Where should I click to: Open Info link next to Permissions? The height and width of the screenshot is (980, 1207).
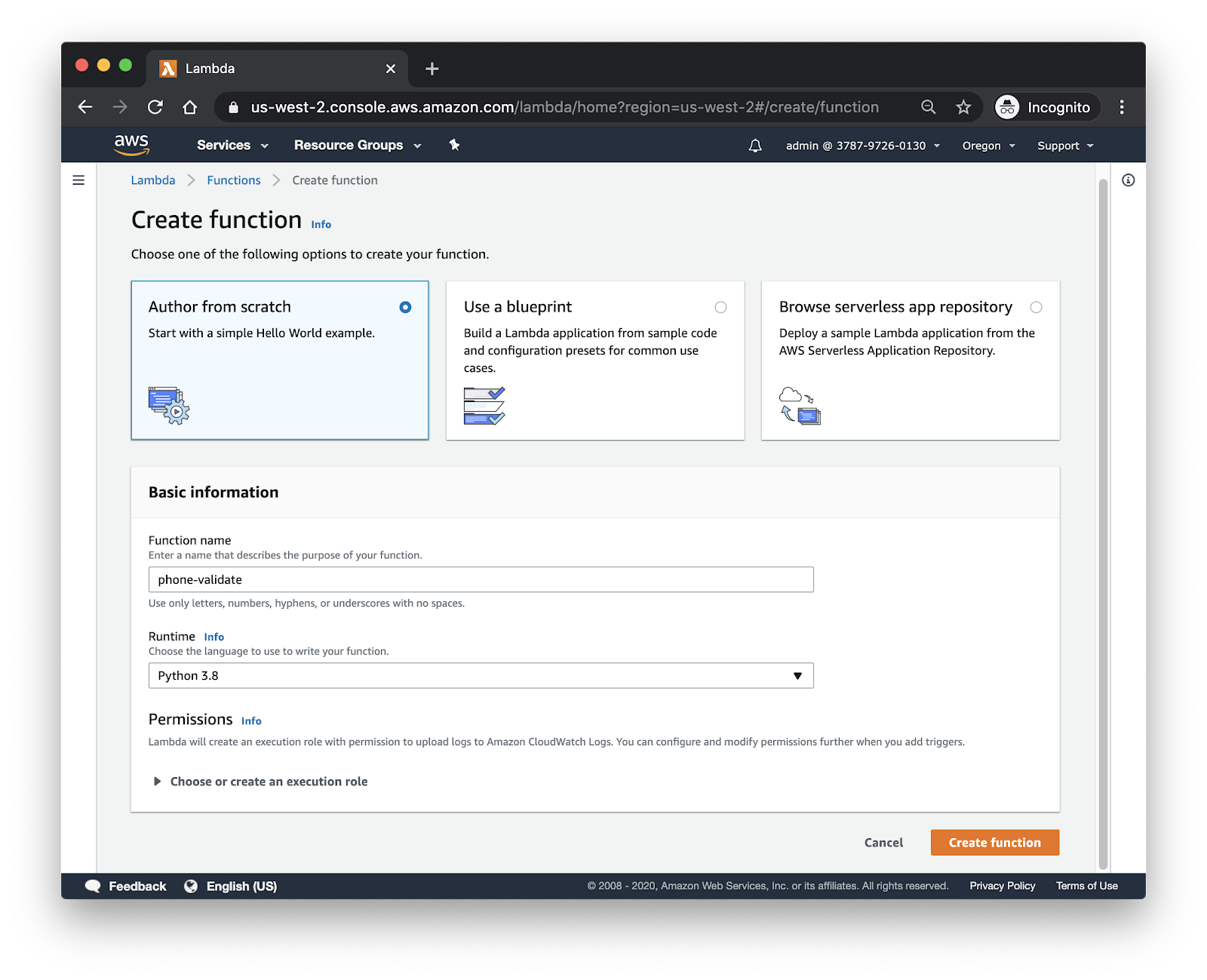[x=251, y=720]
